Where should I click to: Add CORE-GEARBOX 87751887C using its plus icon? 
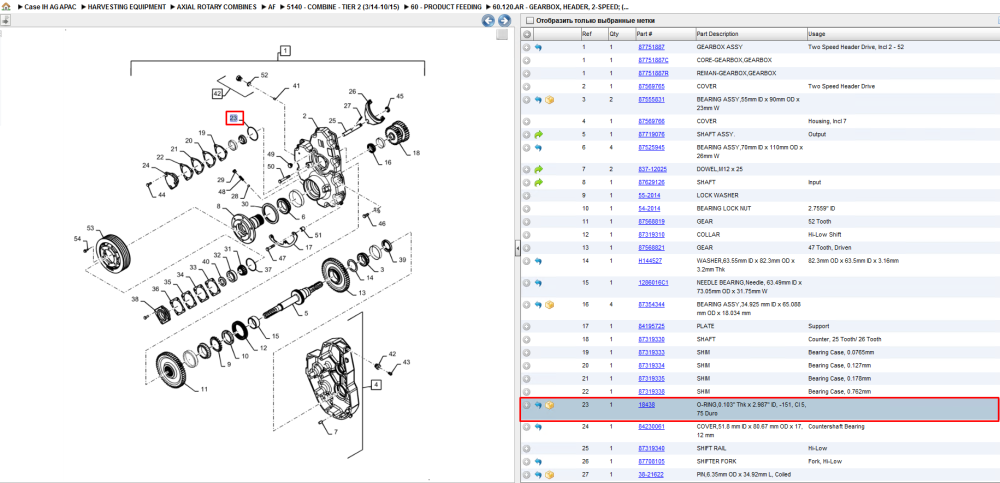[527, 60]
